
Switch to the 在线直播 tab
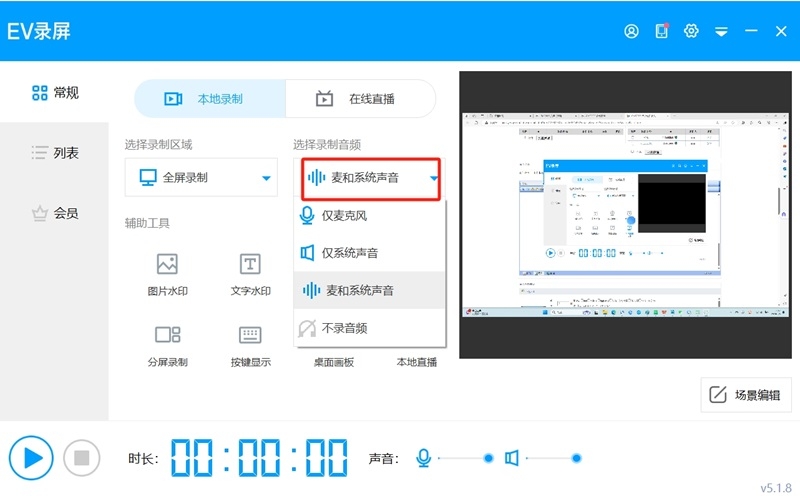click(361, 98)
